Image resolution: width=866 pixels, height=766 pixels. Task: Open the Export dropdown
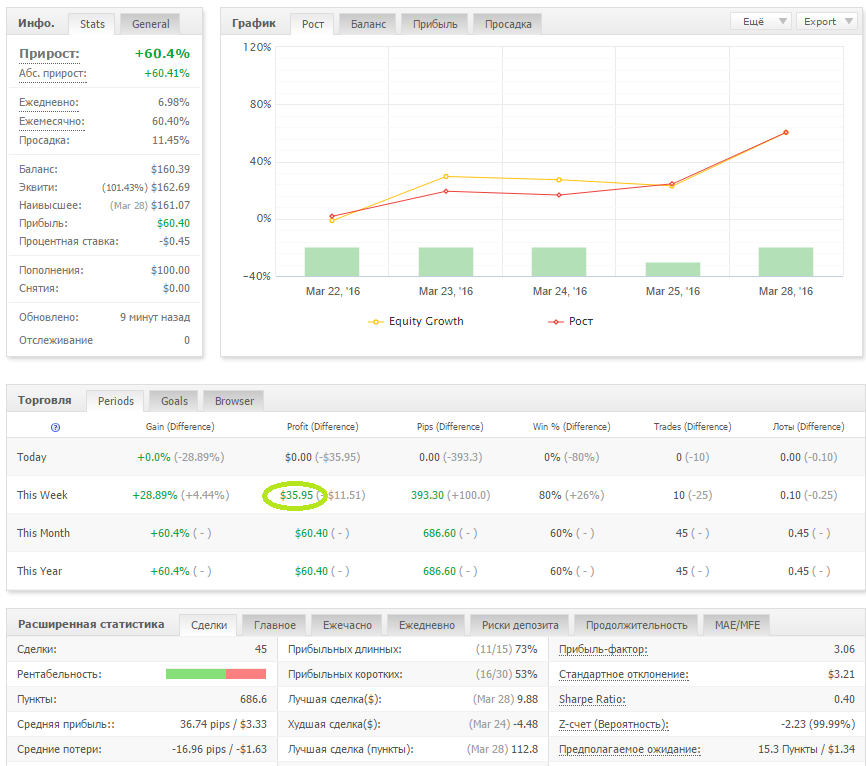827,22
